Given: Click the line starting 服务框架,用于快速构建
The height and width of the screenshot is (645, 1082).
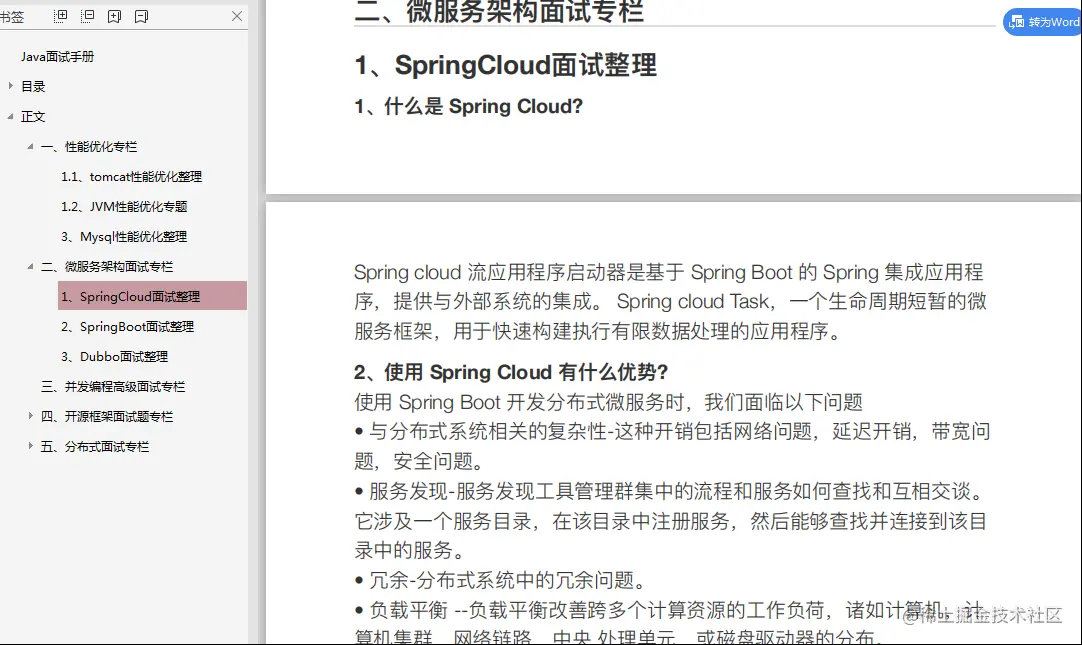Looking at the screenshot, I should (599, 331).
